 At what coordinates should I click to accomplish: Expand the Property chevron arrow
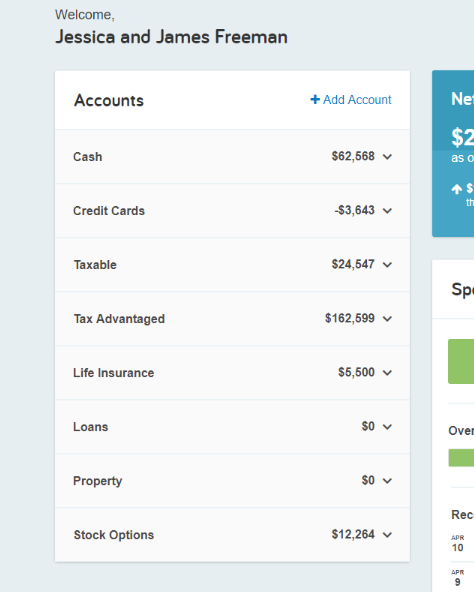point(387,481)
